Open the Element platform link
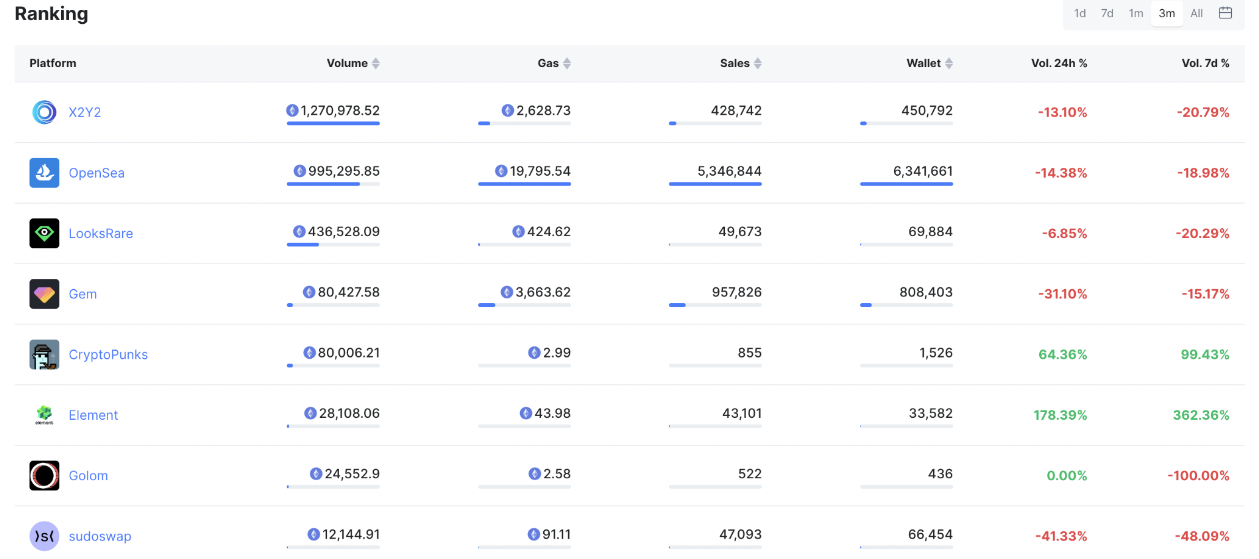The image size is (1259, 559). point(94,415)
